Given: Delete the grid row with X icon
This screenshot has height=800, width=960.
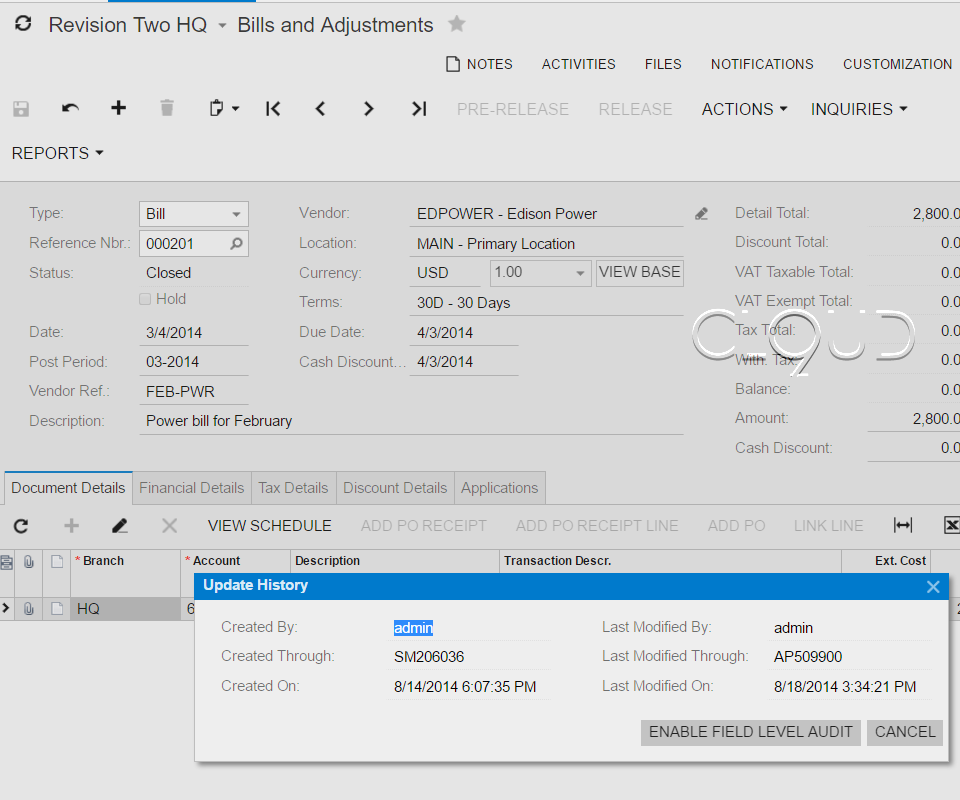Looking at the screenshot, I should (x=170, y=526).
